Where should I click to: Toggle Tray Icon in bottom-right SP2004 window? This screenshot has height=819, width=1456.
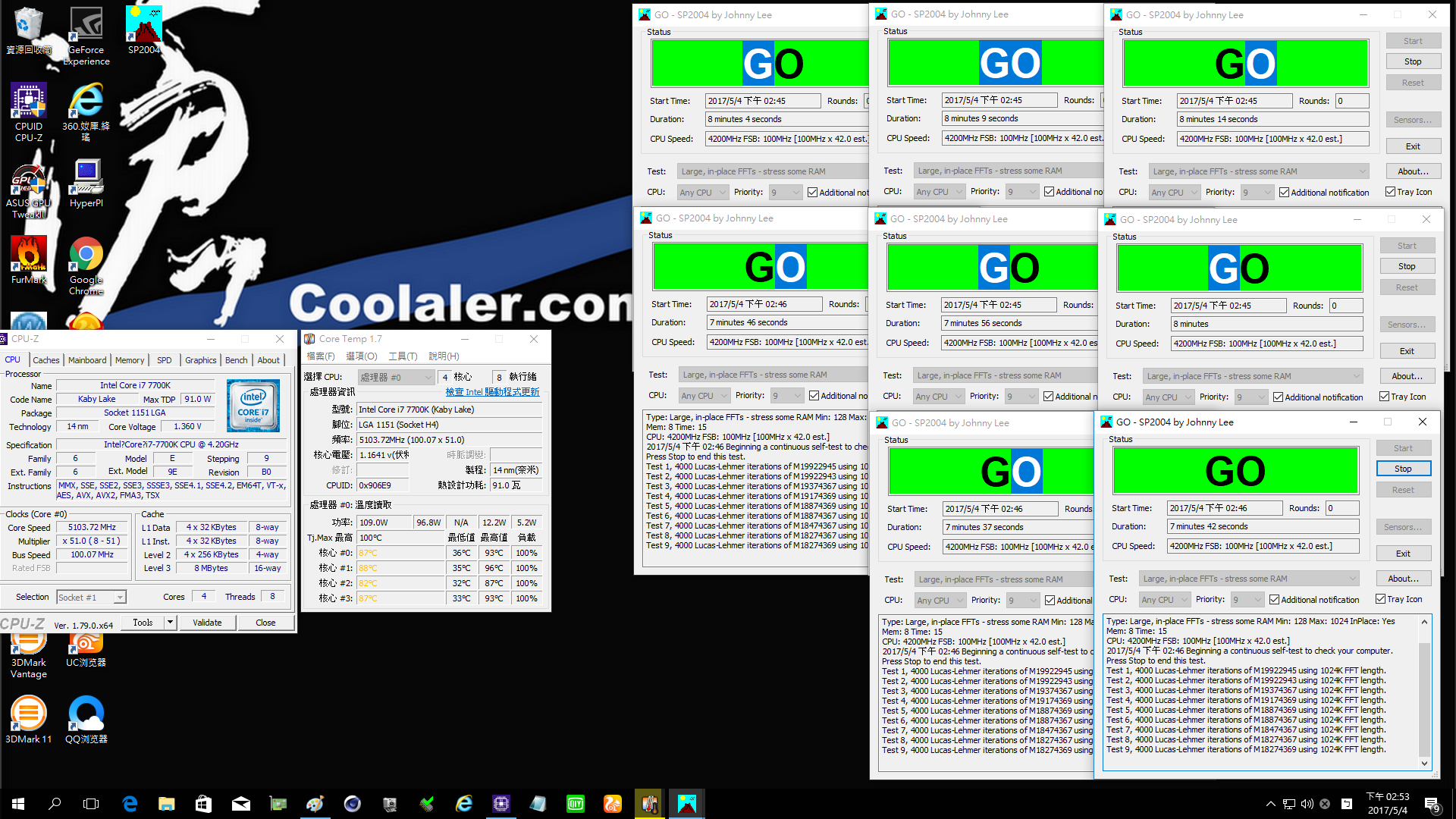(1380, 599)
